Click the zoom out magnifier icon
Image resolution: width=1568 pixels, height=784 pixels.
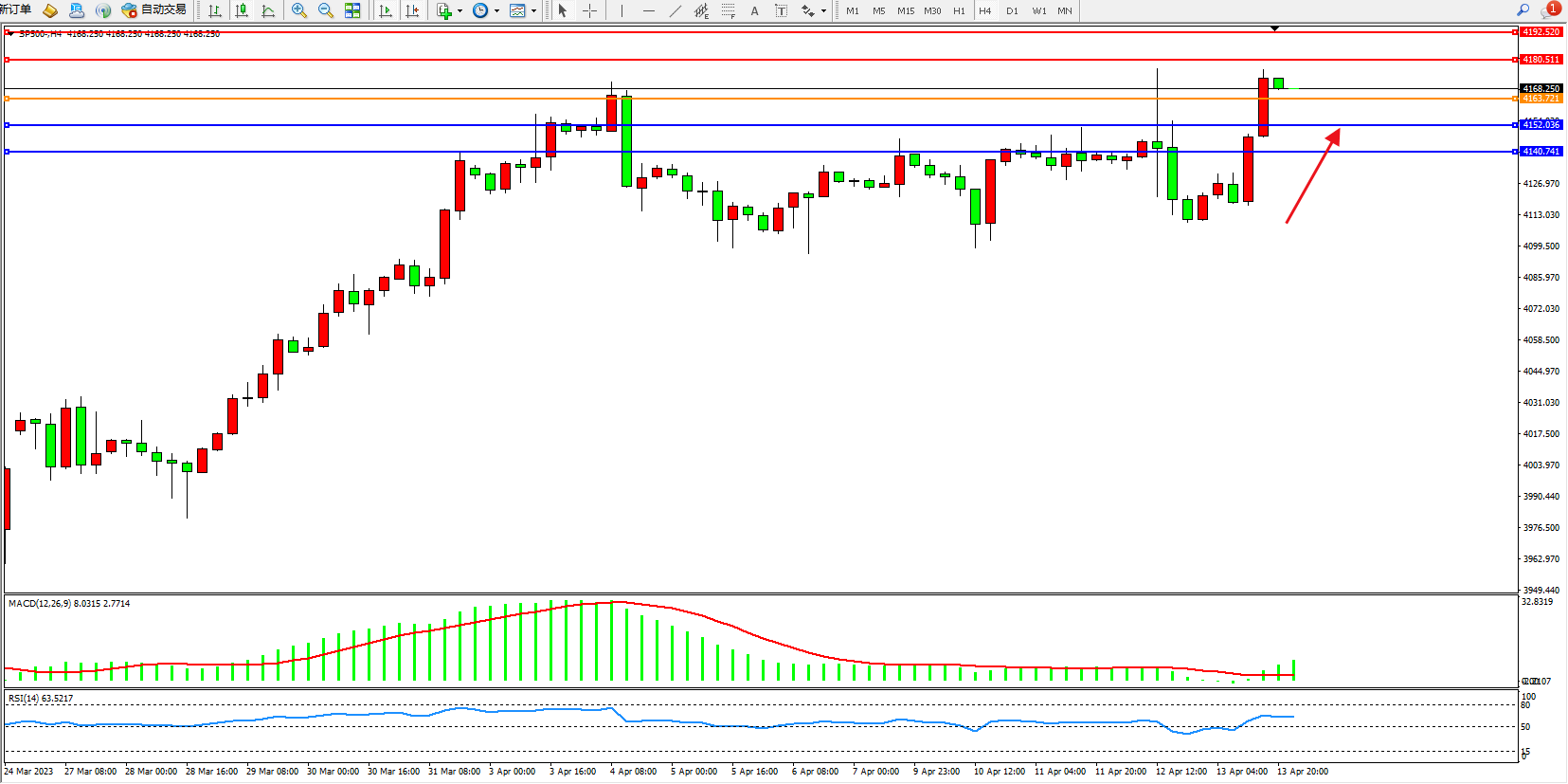coord(326,10)
